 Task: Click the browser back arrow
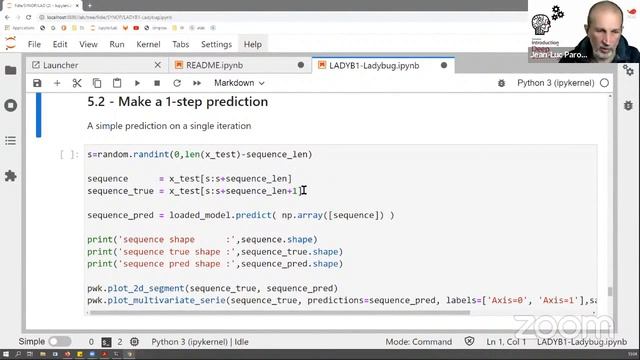point(7,17)
